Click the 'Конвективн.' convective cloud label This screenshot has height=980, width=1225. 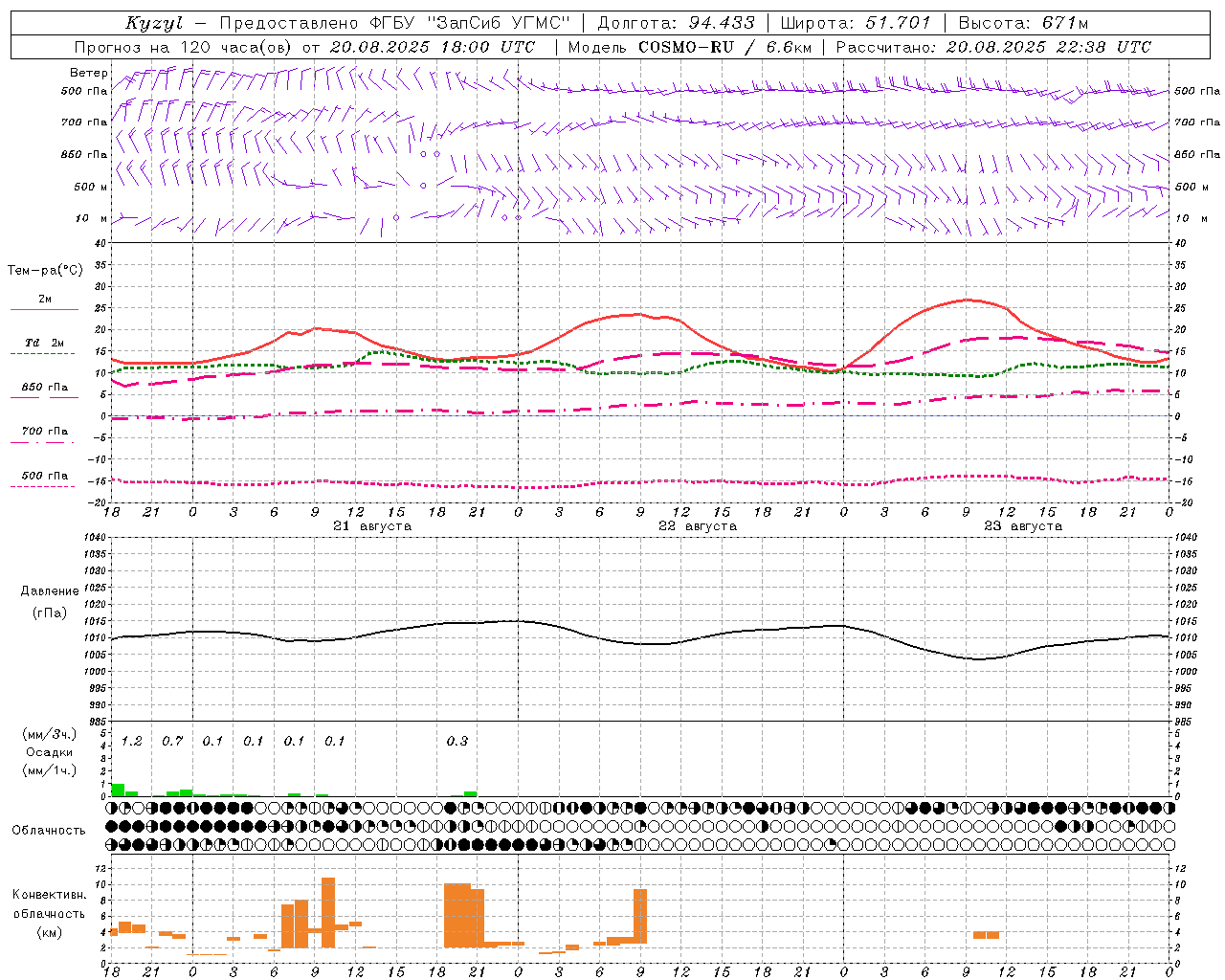click(x=49, y=894)
